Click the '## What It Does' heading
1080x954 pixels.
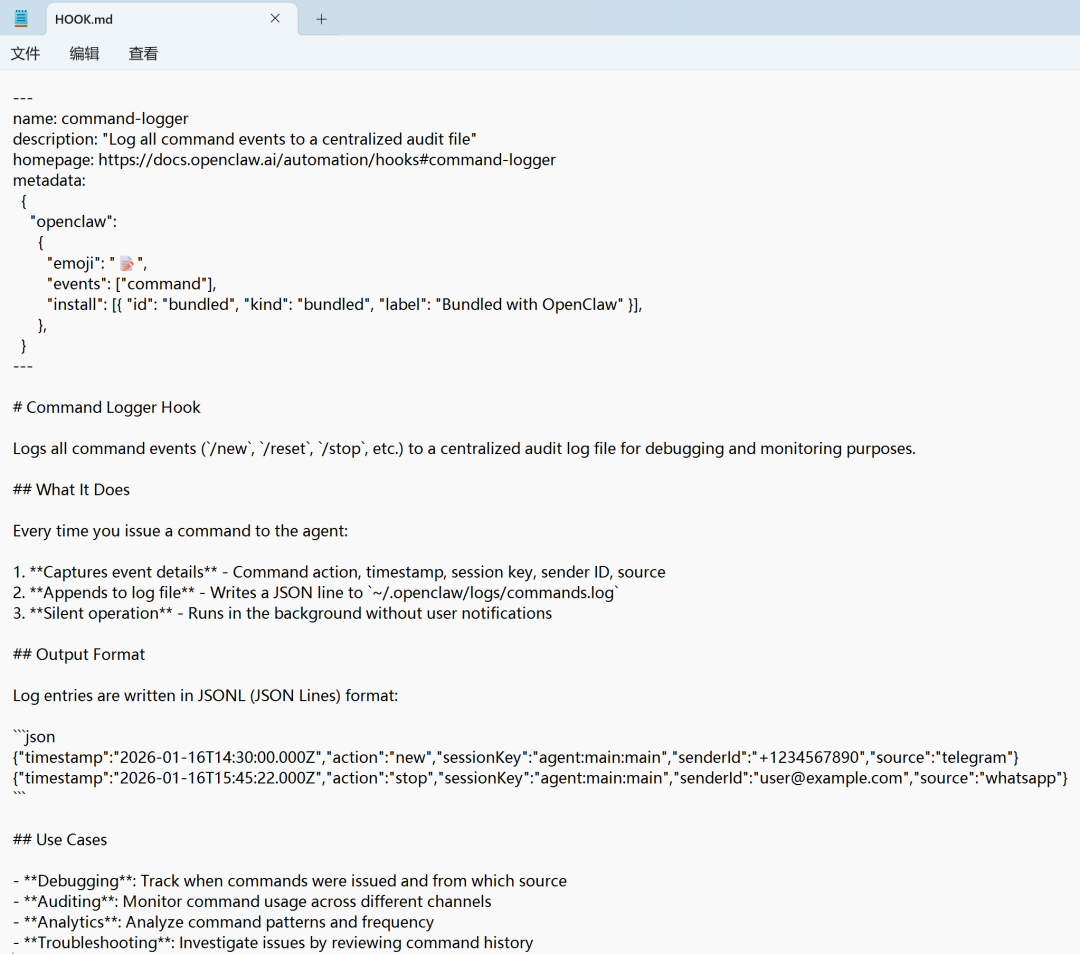tap(71, 490)
